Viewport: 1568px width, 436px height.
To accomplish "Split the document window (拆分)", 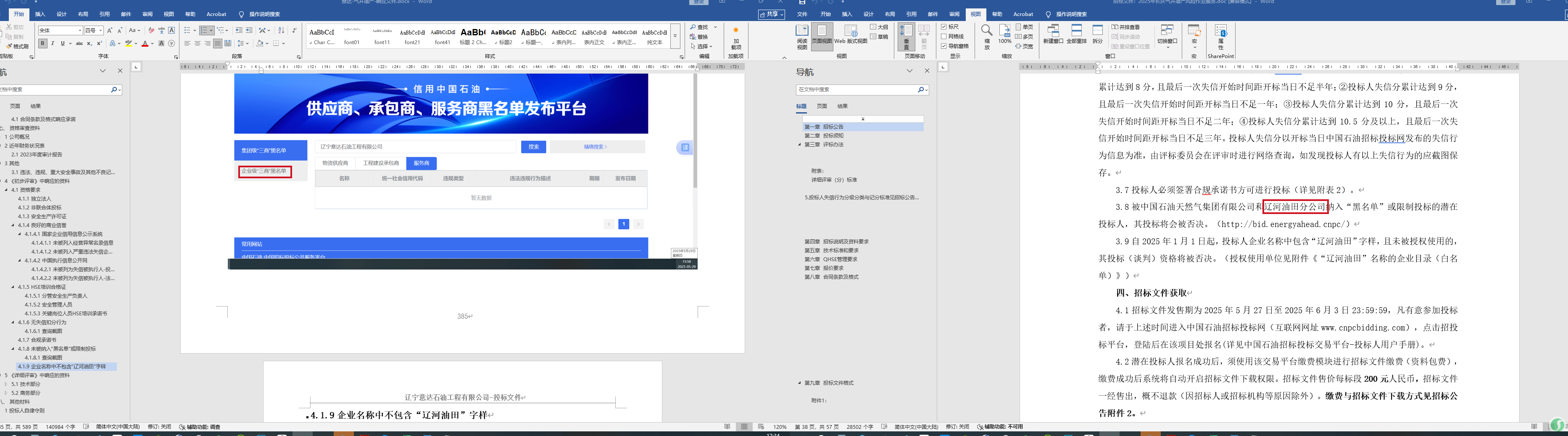I will coord(1097,35).
